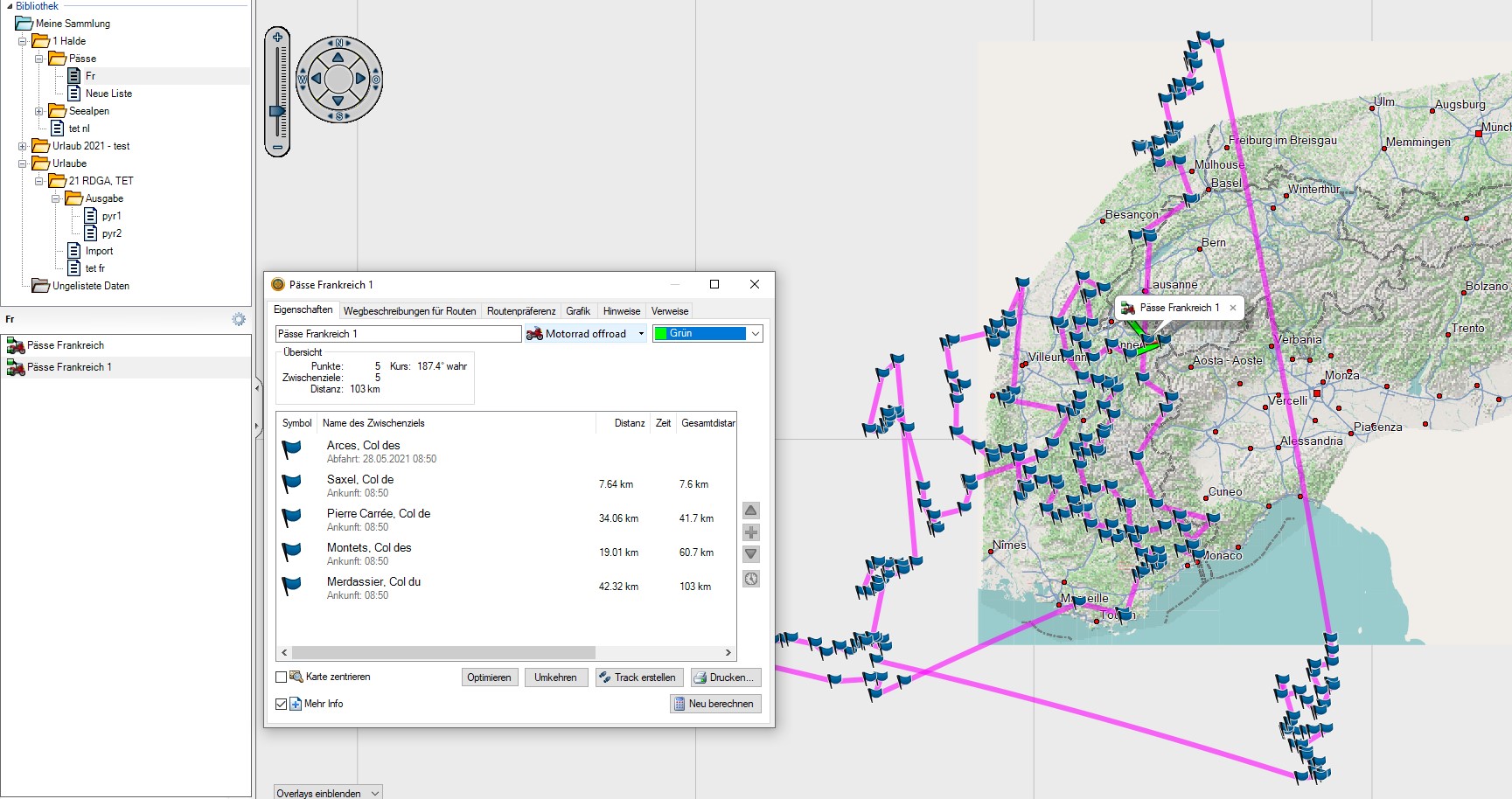Pan the map east with the compass right arrow

tap(359, 79)
